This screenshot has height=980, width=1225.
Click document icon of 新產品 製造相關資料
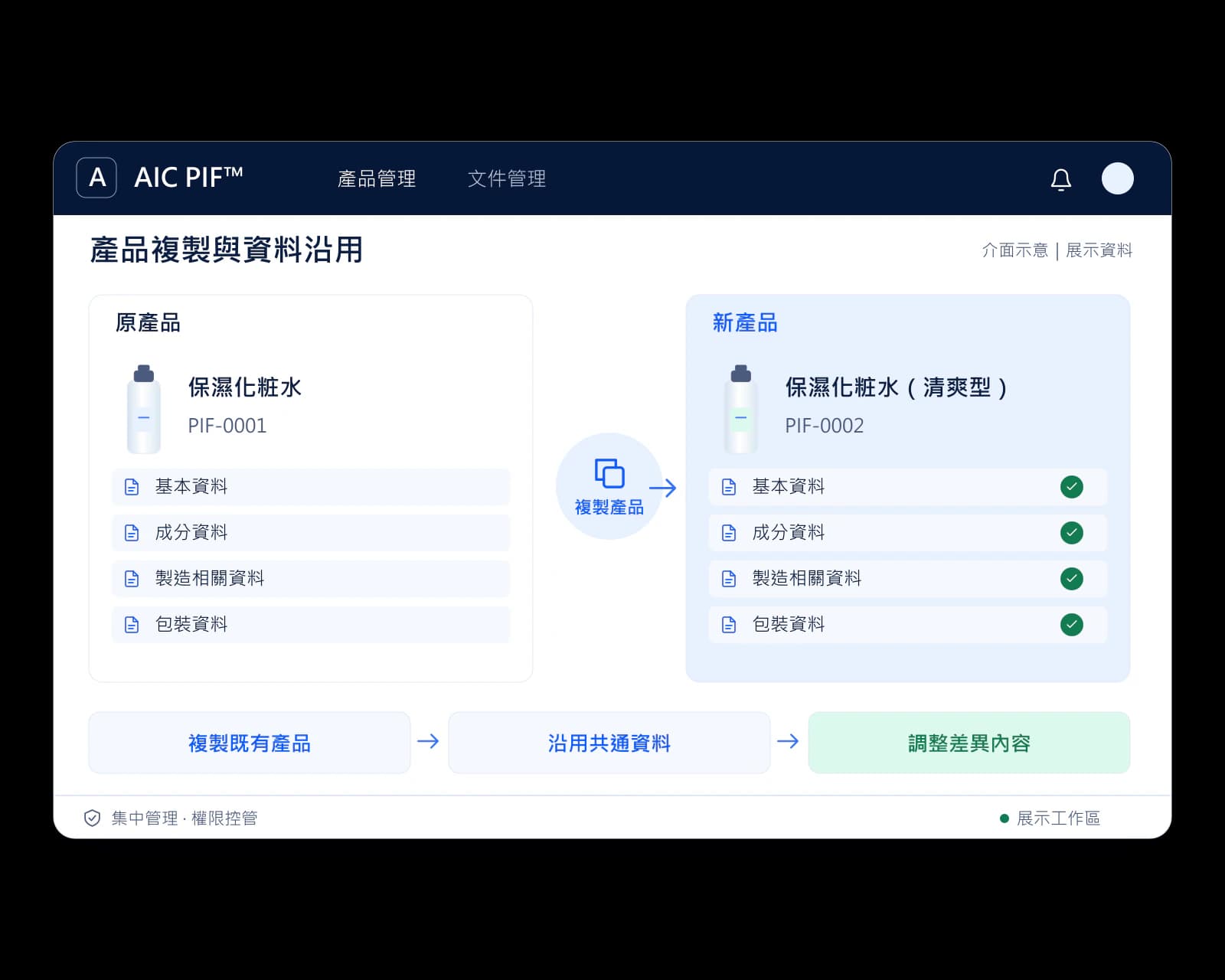pos(729,579)
